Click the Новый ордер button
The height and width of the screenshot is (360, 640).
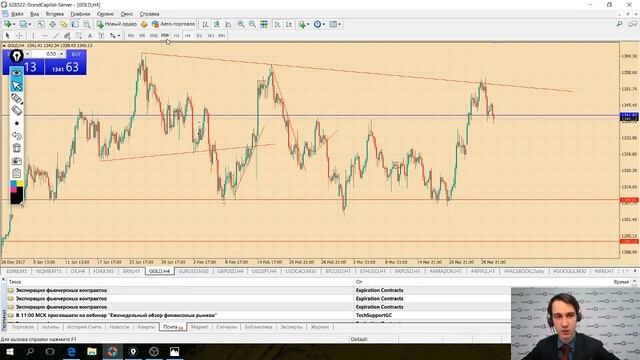117,24
